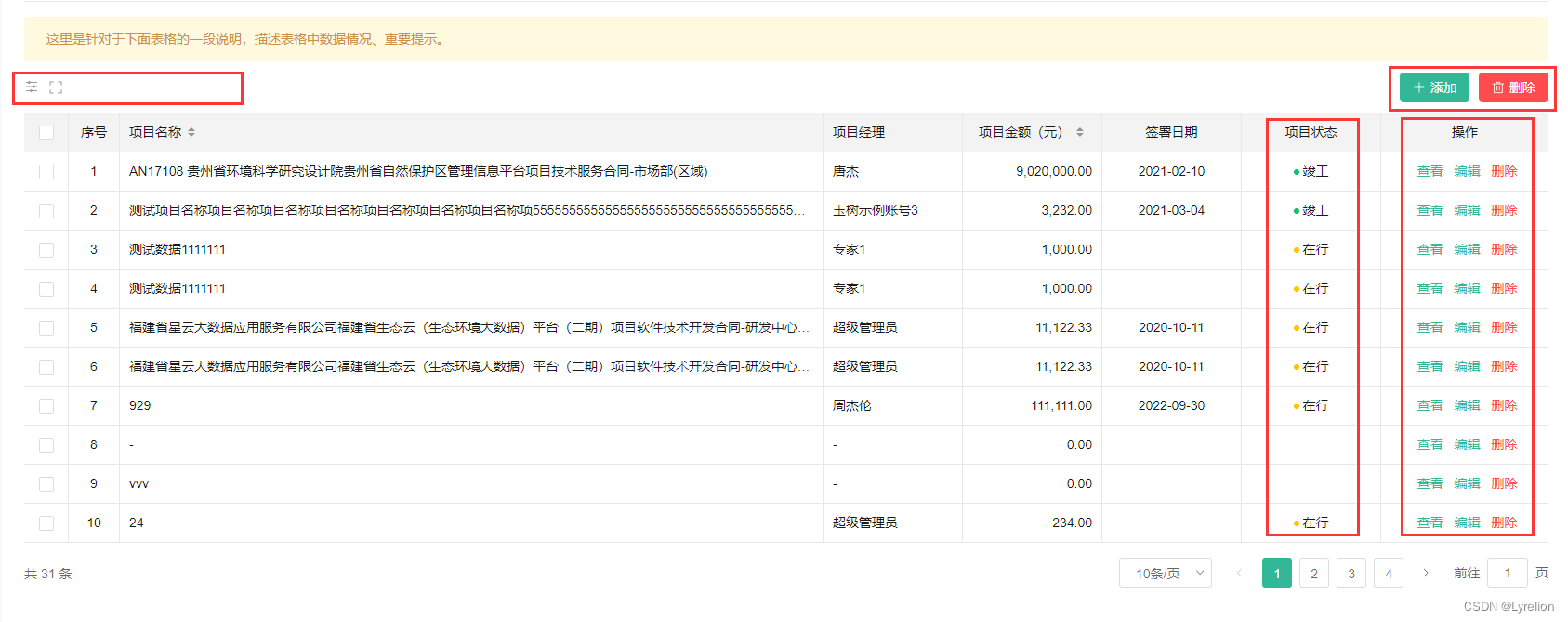Sort the table by 项目名称 column arrows

[191, 132]
